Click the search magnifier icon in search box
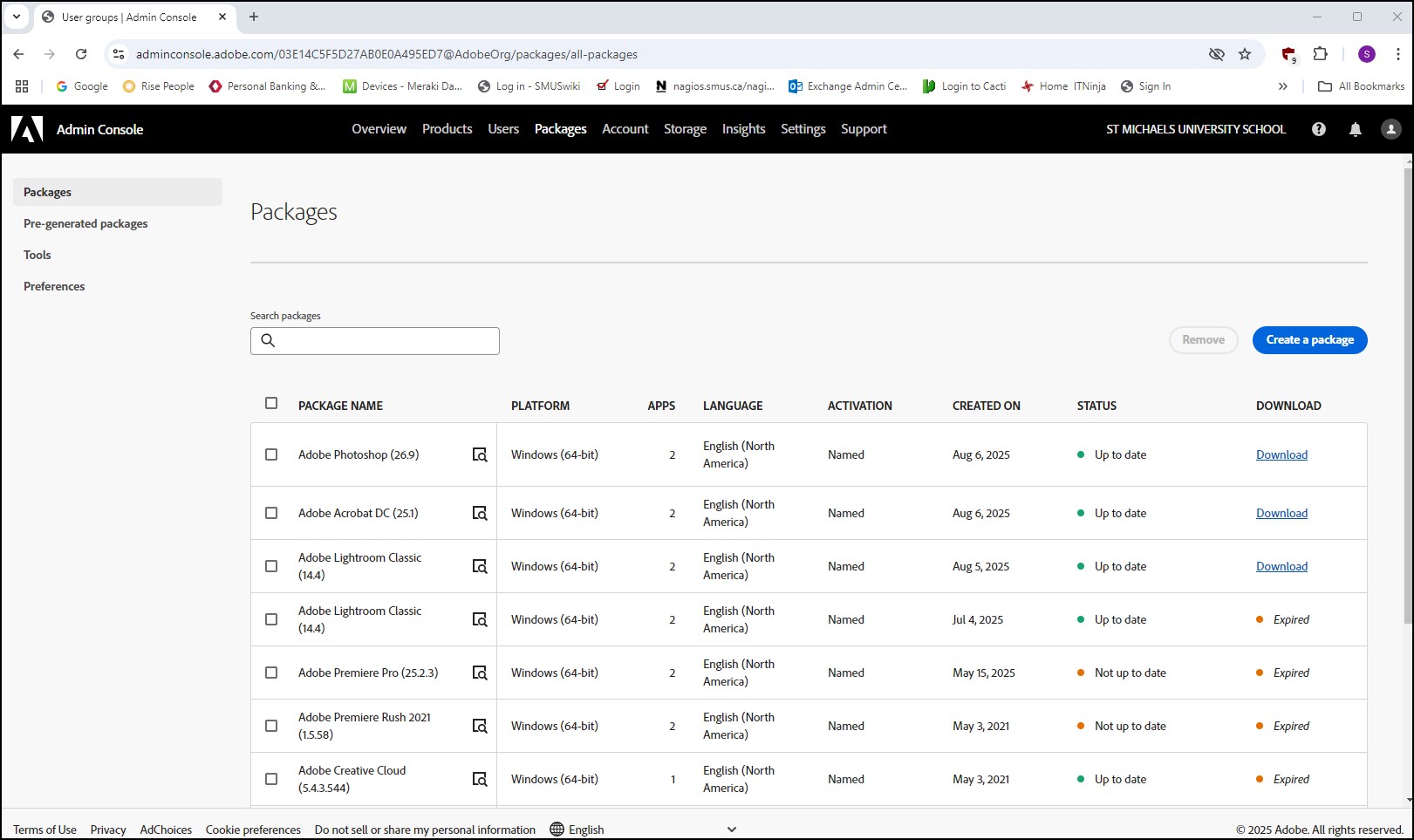The height and width of the screenshot is (840, 1414). [268, 341]
